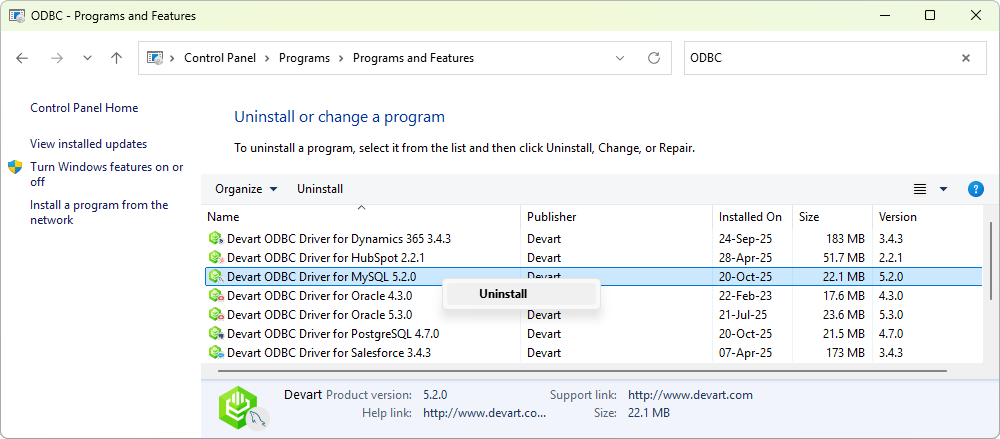Sort by the Version column header
This screenshot has width=1000, height=439.
(927, 217)
